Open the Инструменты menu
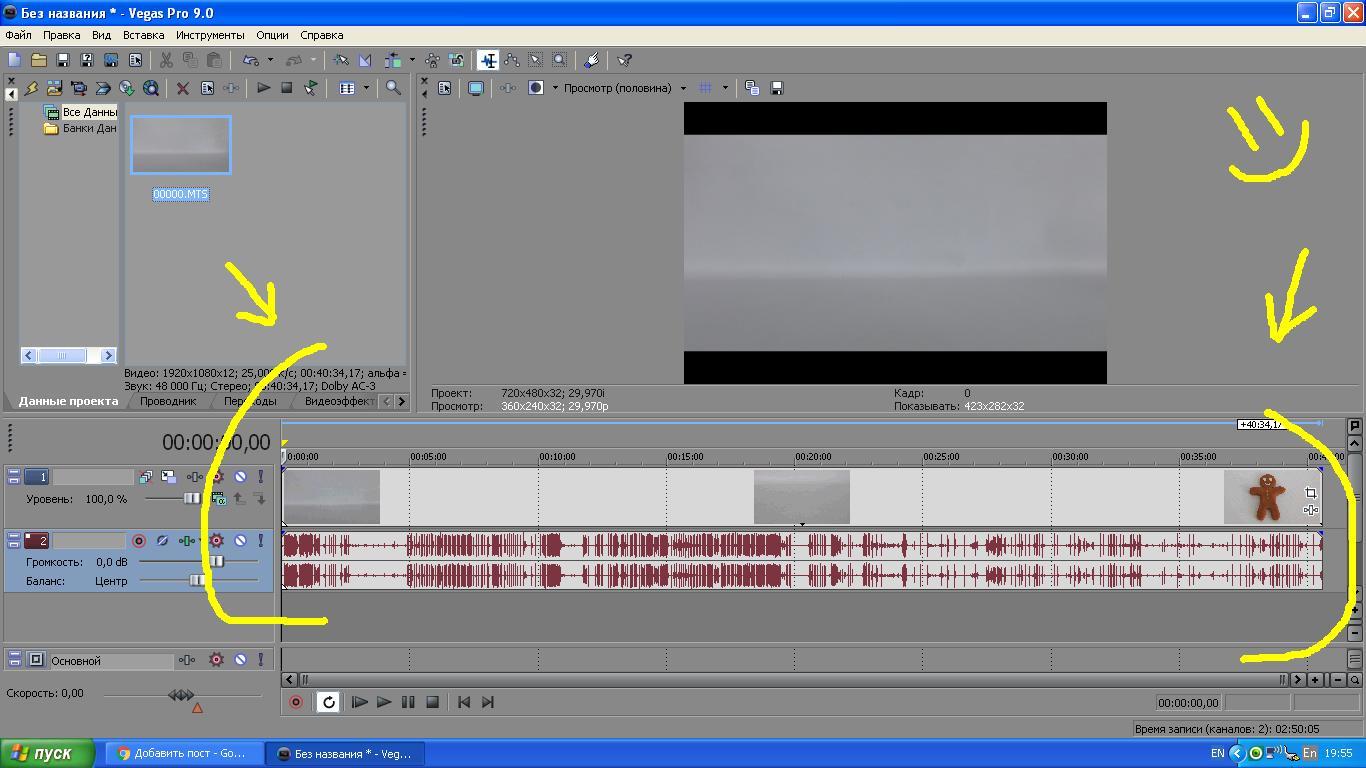Image resolution: width=1366 pixels, height=768 pixels. [210, 35]
